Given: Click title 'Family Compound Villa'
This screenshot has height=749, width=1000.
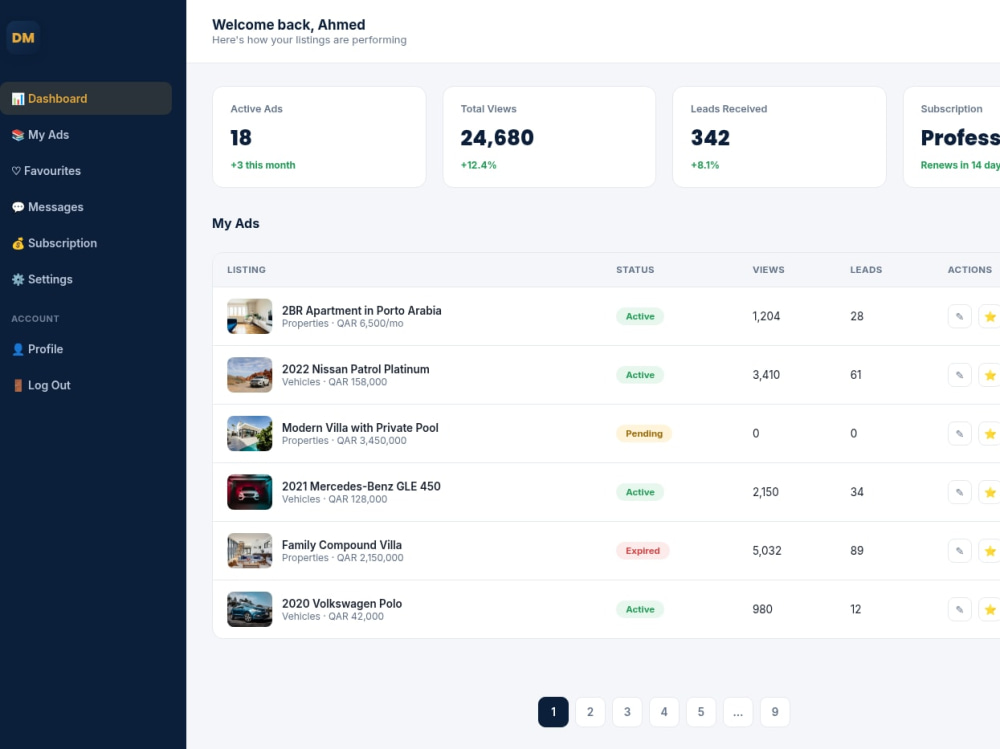Looking at the screenshot, I should [x=342, y=545].
